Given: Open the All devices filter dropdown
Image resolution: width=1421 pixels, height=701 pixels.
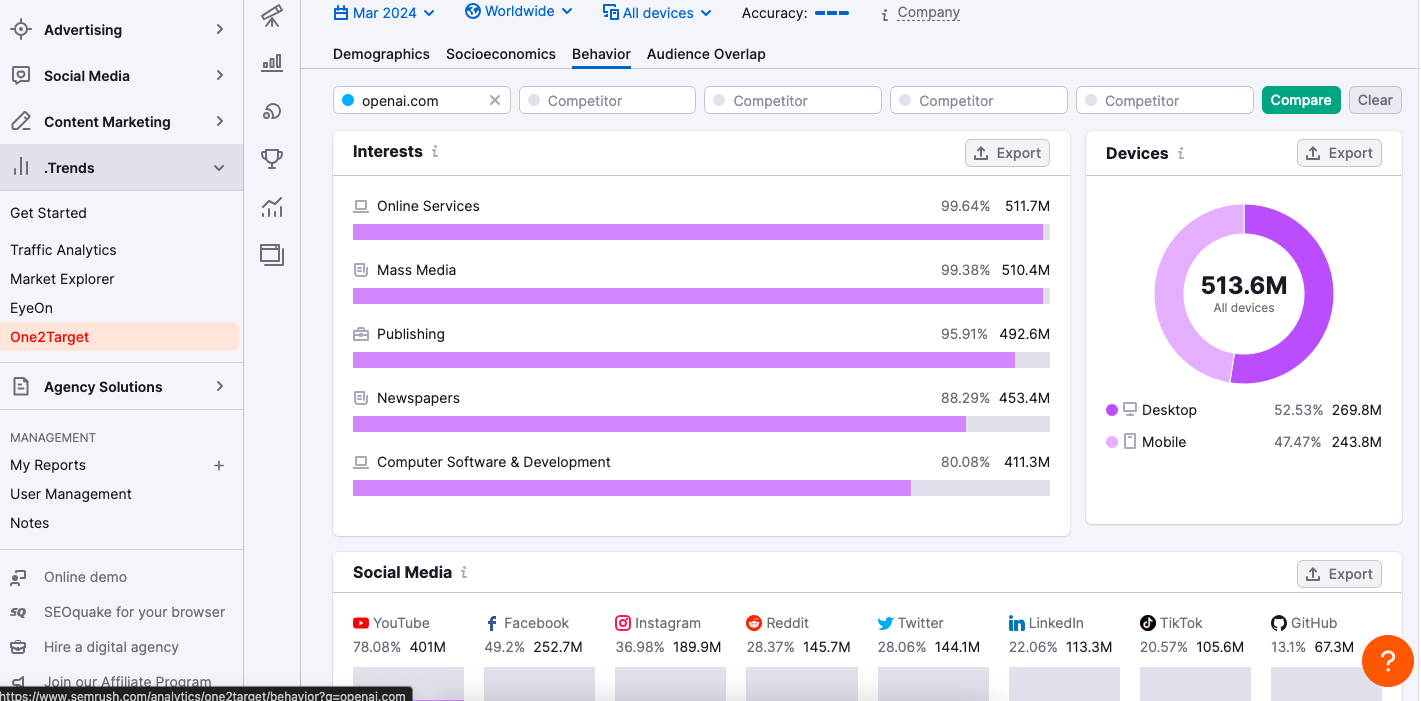Looking at the screenshot, I should click(657, 13).
